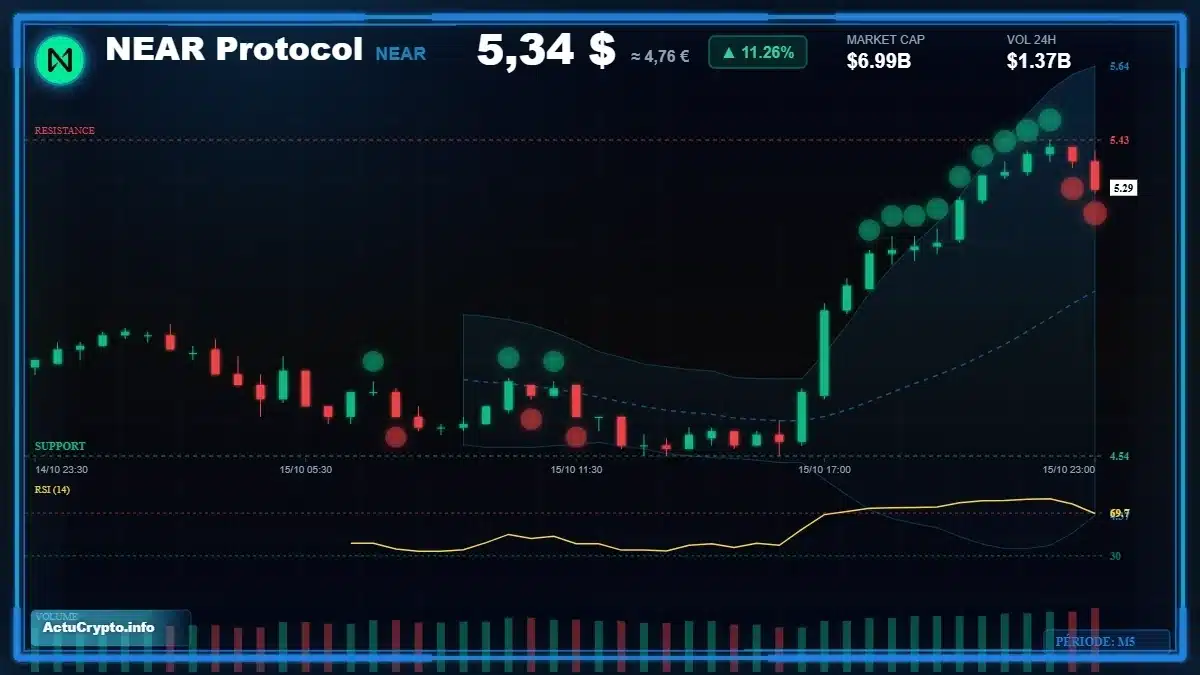Select the 4.54 support price level

coord(1119,457)
